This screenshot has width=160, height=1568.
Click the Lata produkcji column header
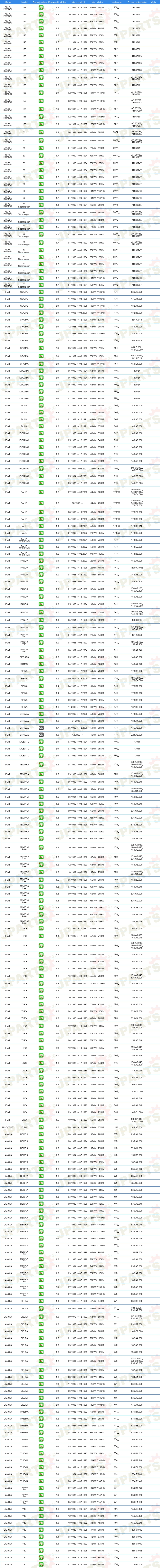coord(78,2)
